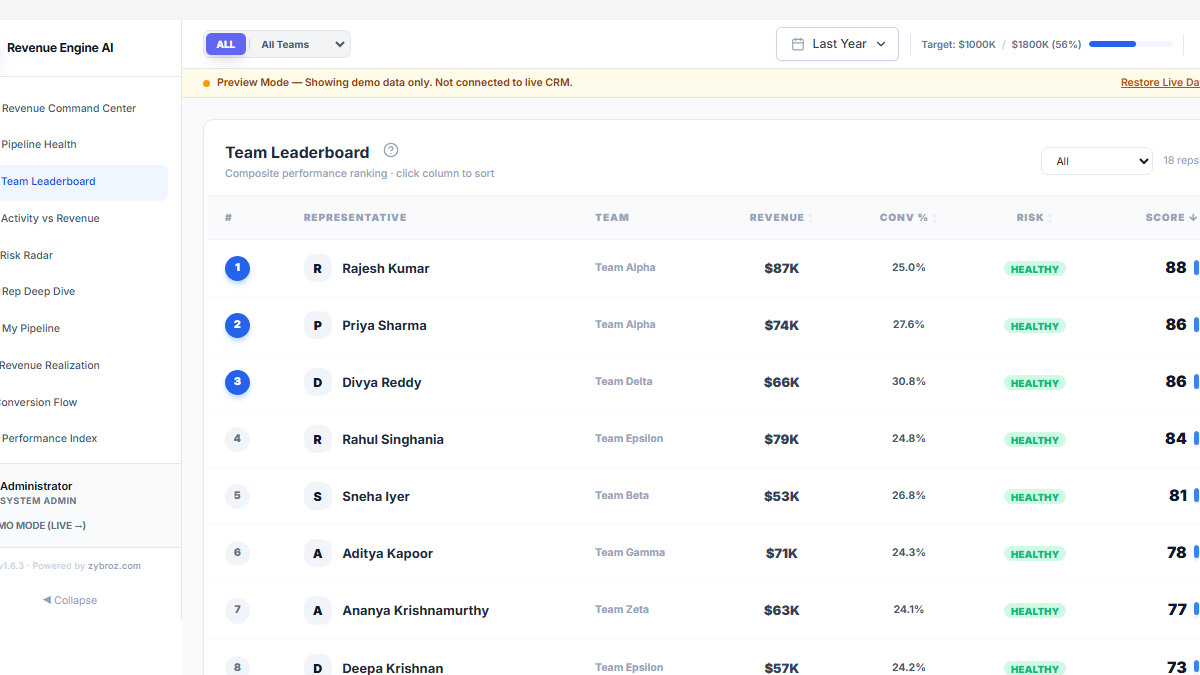1200x675 pixels.
Task: Click Rajesh Kumar's HEALTHY risk badge
Action: coord(1035,269)
